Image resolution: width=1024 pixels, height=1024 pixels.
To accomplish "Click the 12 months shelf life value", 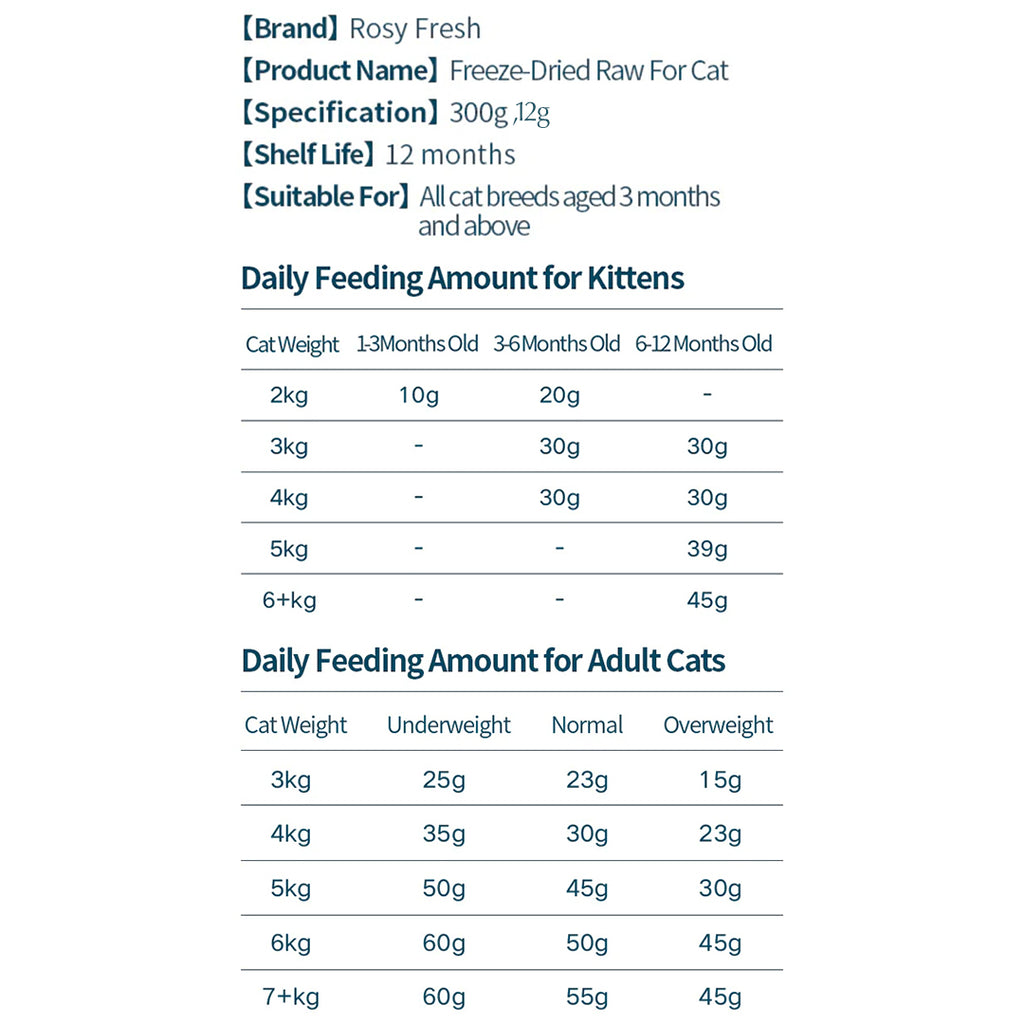I will [x=450, y=155].
